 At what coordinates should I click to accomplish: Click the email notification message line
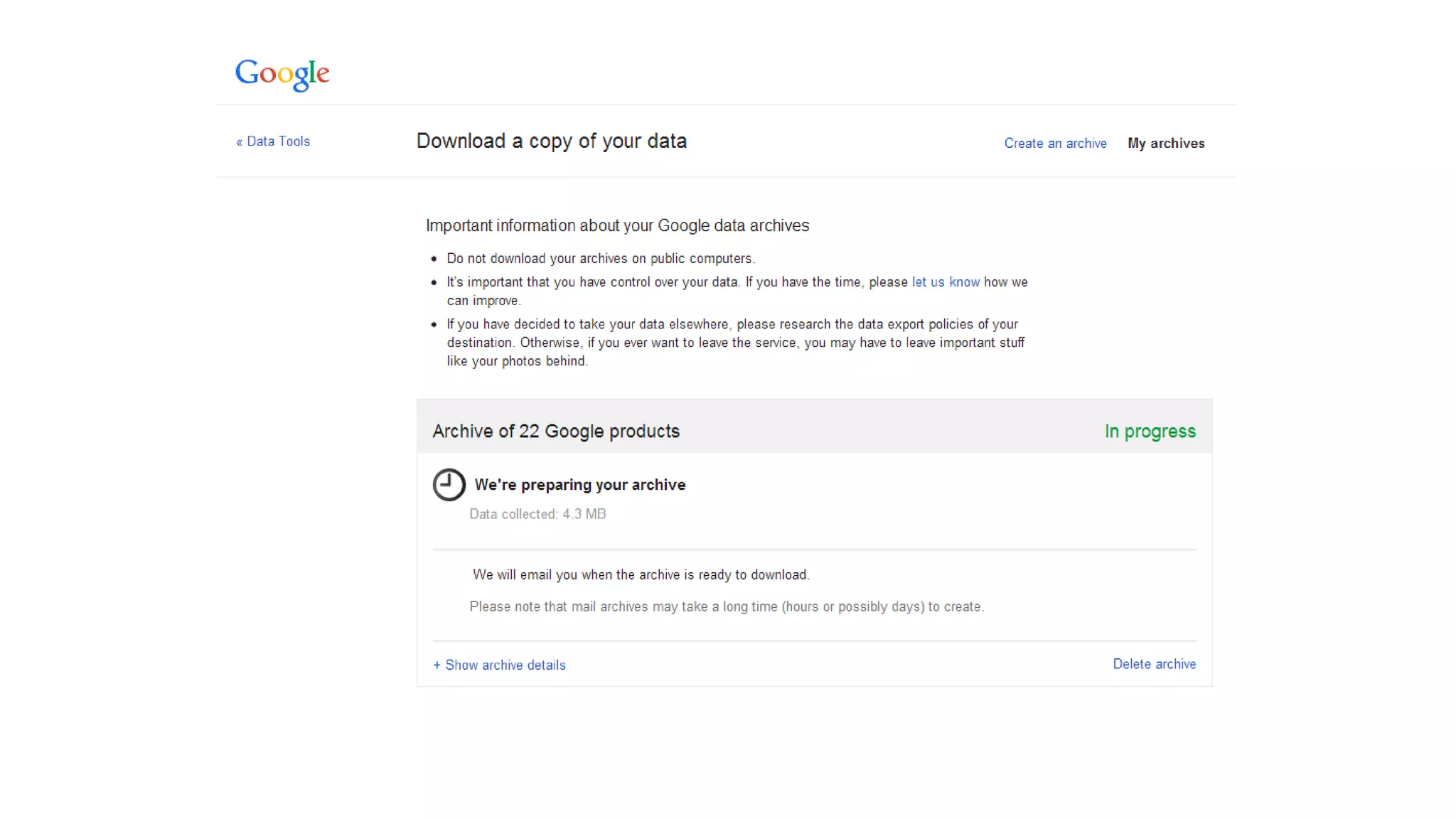(641, 575)
